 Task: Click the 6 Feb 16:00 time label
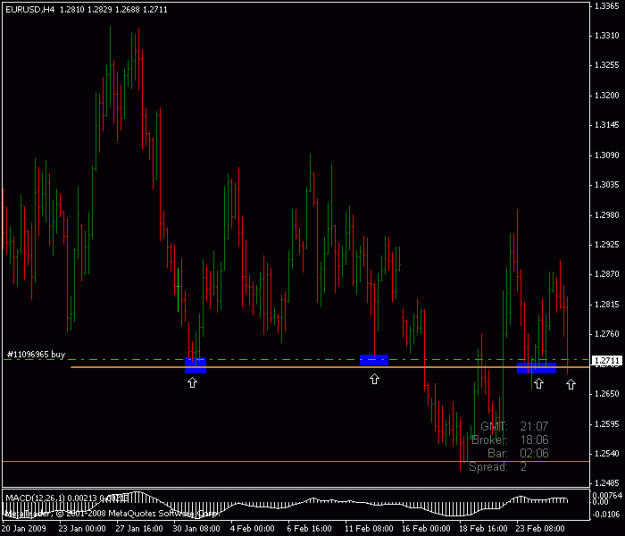coord(309,529)
